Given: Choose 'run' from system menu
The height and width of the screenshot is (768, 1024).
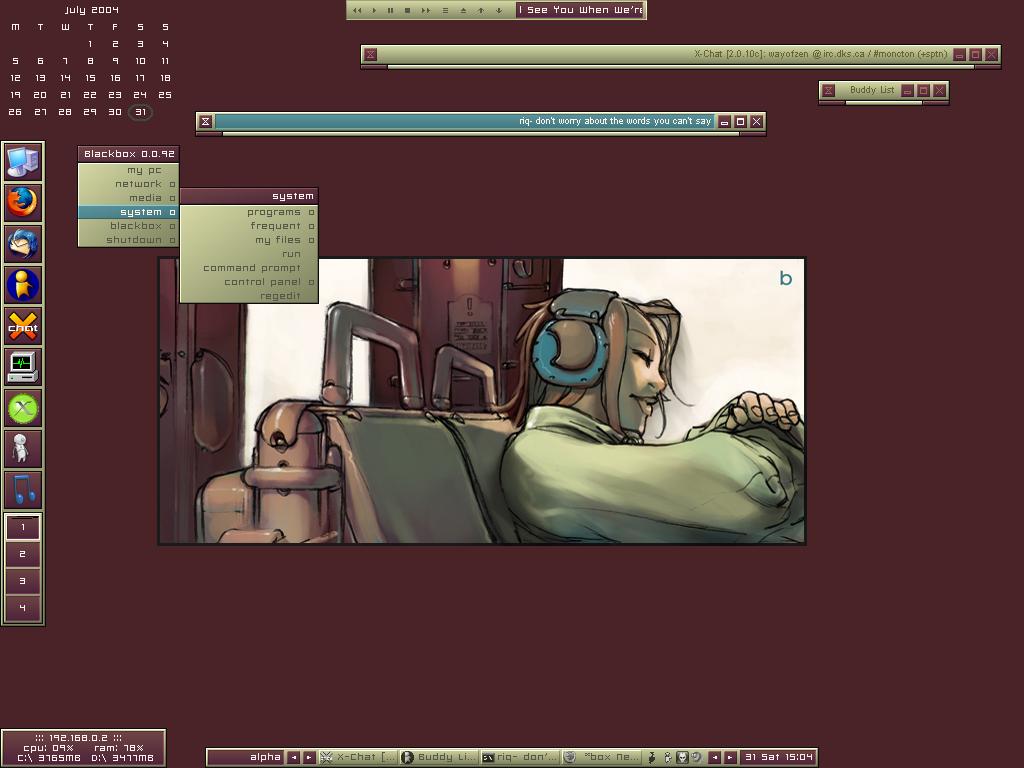Looking at the screenshot, I should tap(249, 254).
